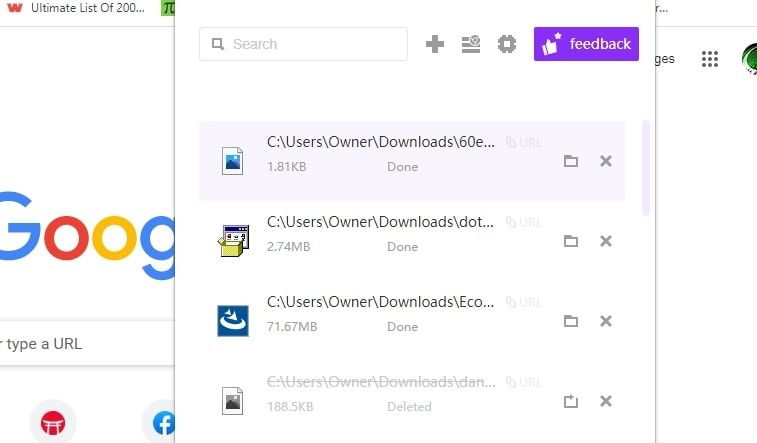
Task: Remove the deleted dan... entry
Action: [x=605, y=401]
